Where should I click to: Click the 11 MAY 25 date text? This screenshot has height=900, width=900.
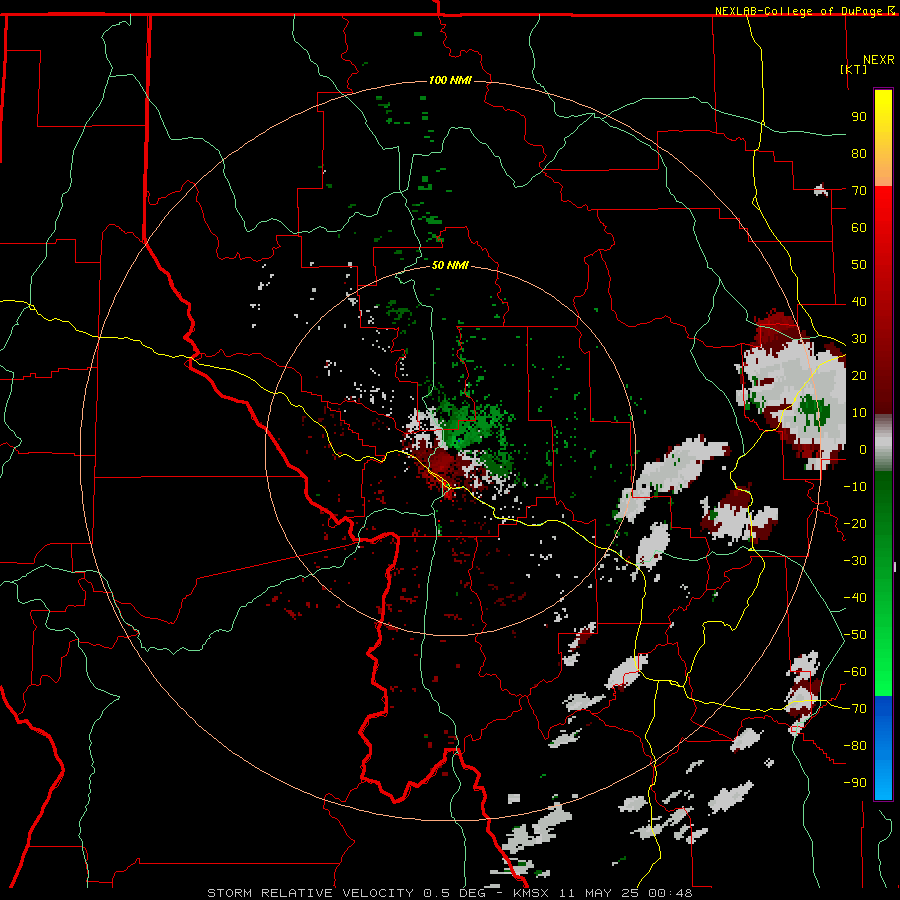coord(599,893)
